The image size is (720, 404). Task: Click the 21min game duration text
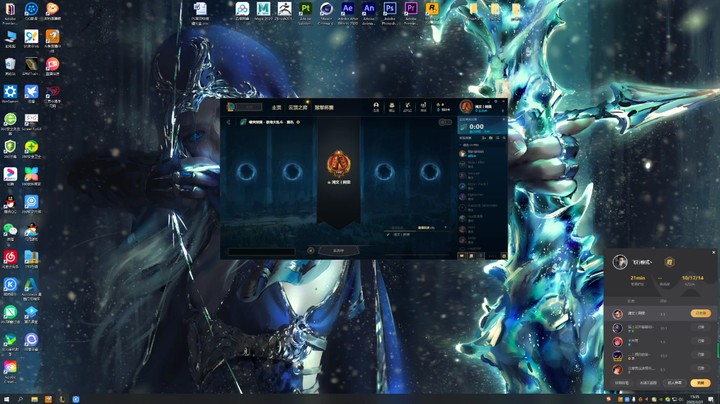637,278
